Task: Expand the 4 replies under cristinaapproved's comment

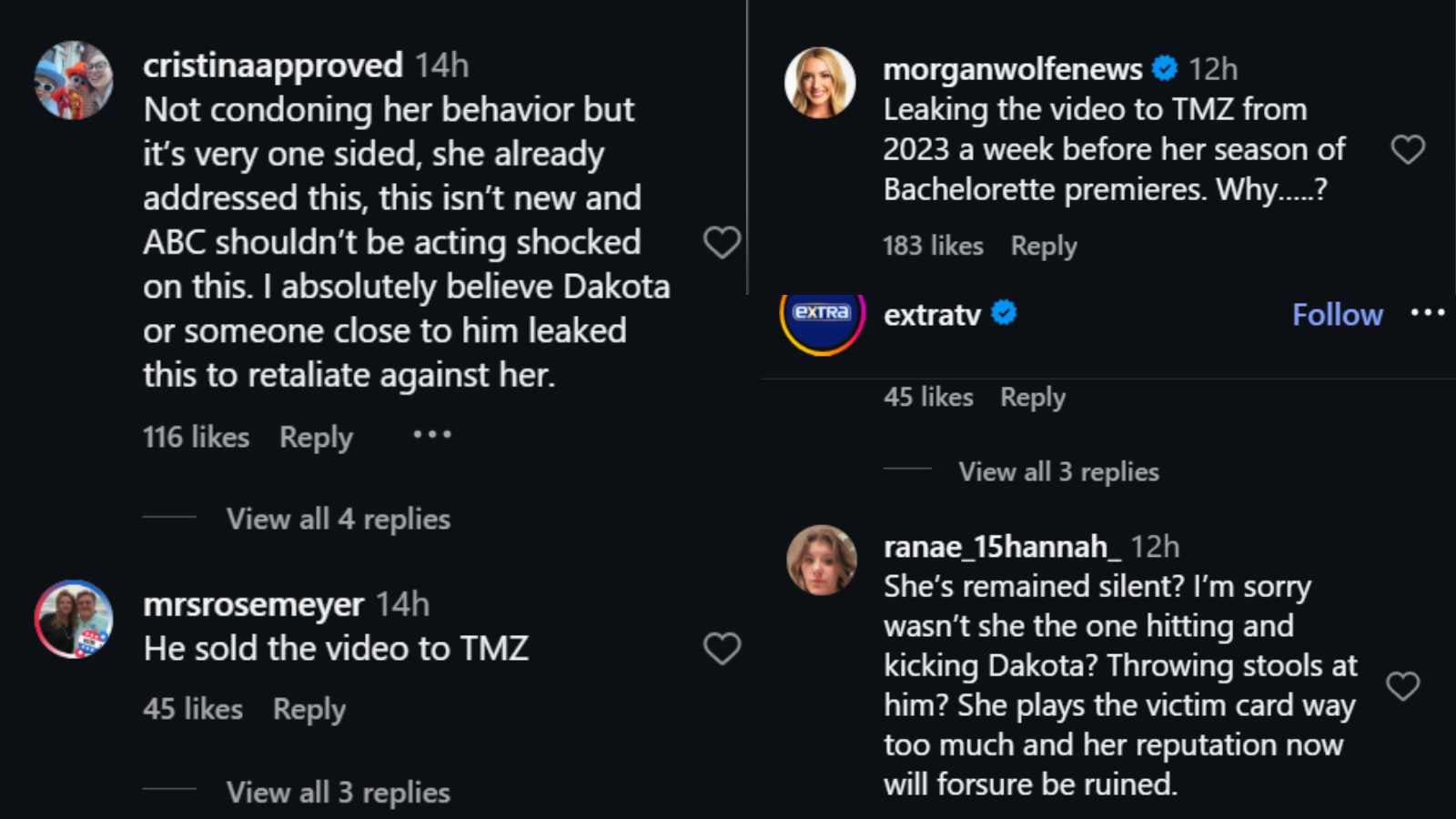Action: pyautogui.click(x=338, y=519)
